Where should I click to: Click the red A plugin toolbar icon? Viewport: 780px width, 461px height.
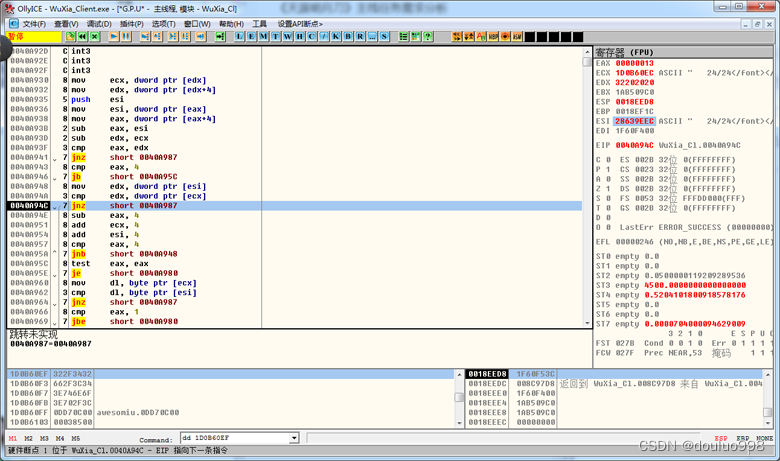(x=481, y=36)
